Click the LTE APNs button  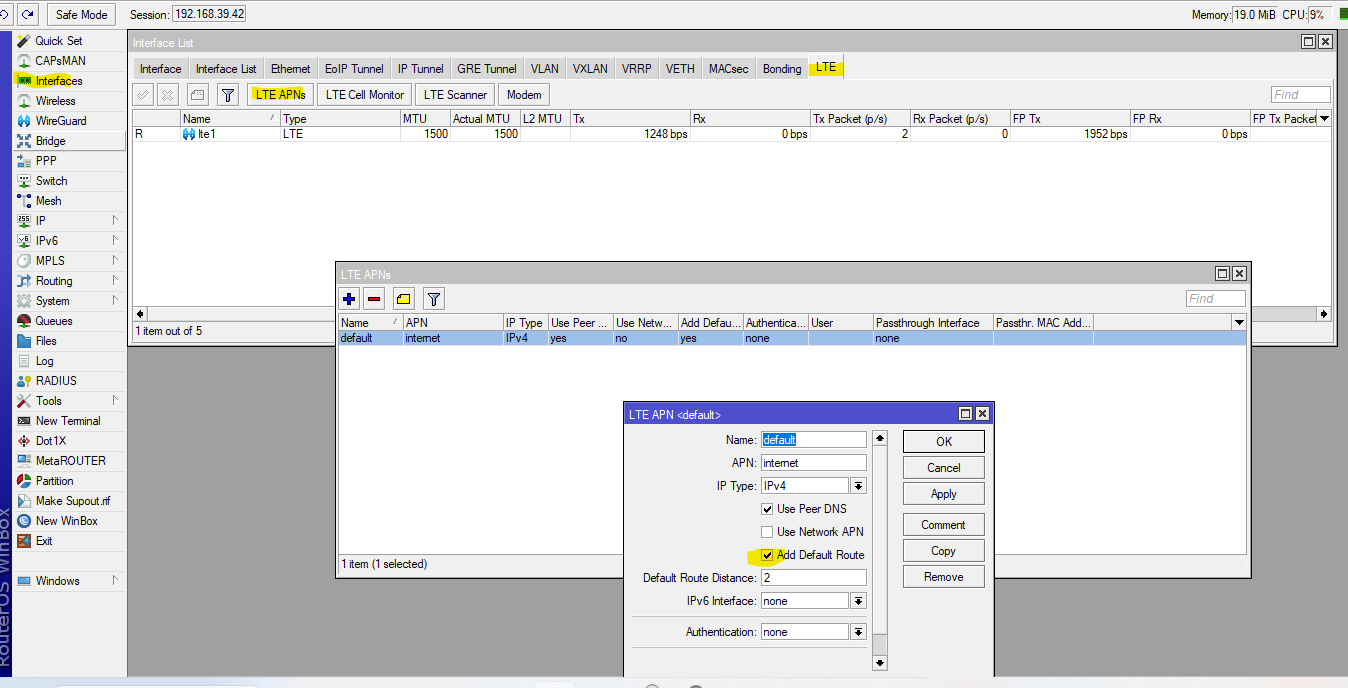coord(281,95)
